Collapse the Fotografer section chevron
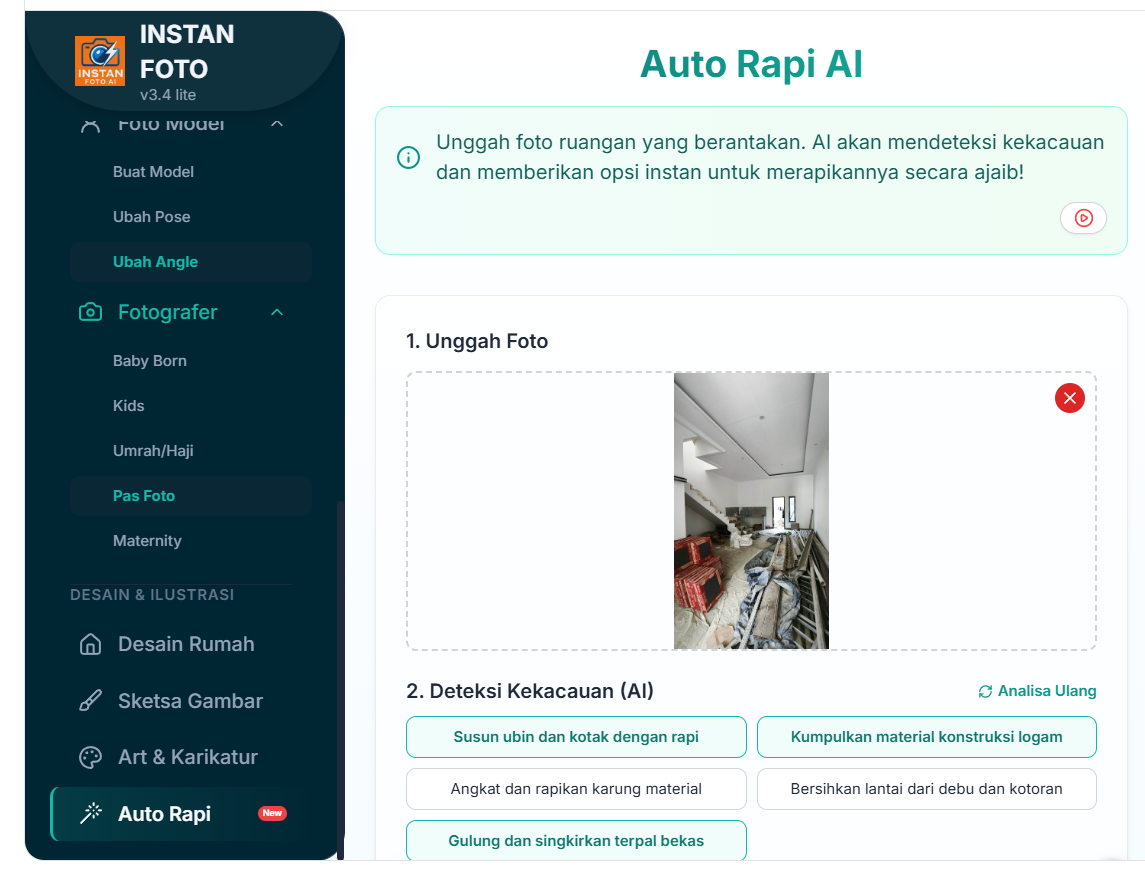This screenshot has height=887, width=1145. pos(277,312)
